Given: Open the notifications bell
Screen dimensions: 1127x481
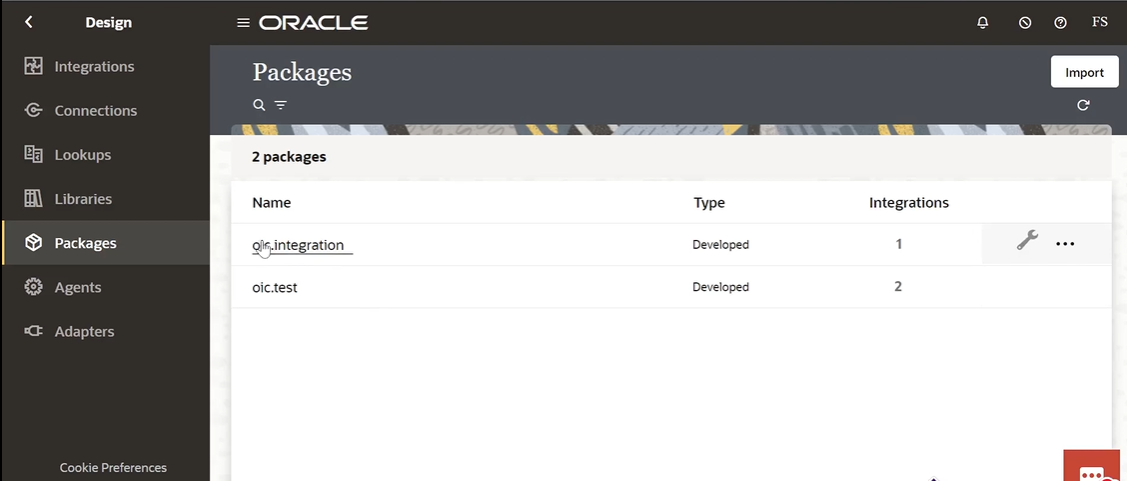Looking at the screenshot, I should [x=983, y=22].
